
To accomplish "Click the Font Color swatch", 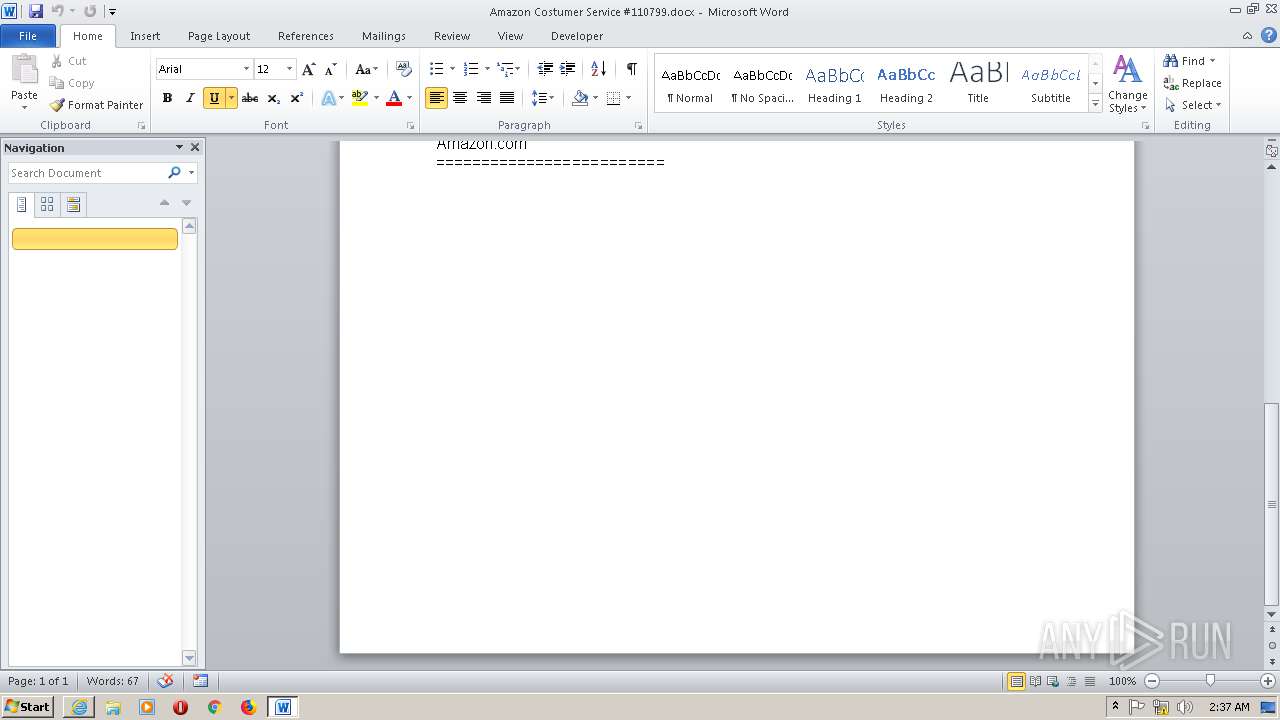I will [x=394, y=98].
